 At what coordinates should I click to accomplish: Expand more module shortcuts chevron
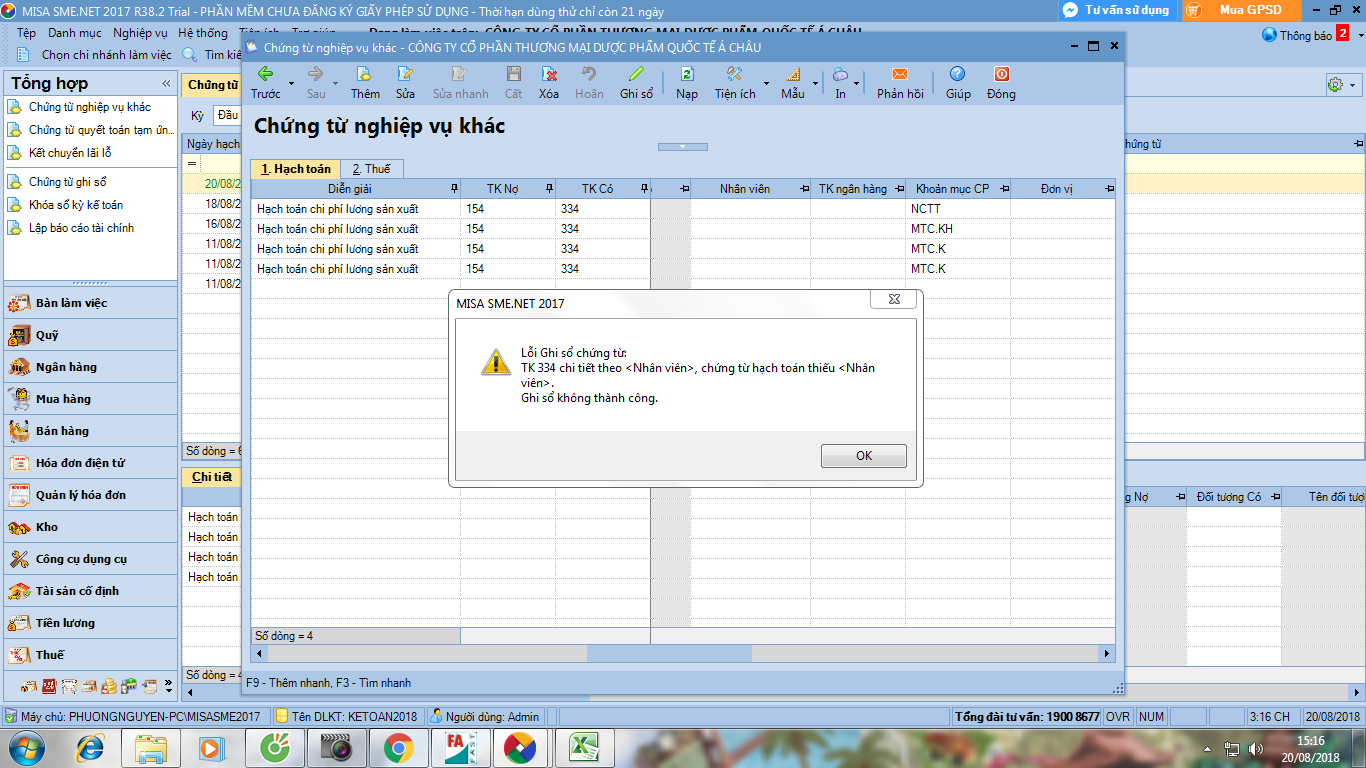(168, 687)
